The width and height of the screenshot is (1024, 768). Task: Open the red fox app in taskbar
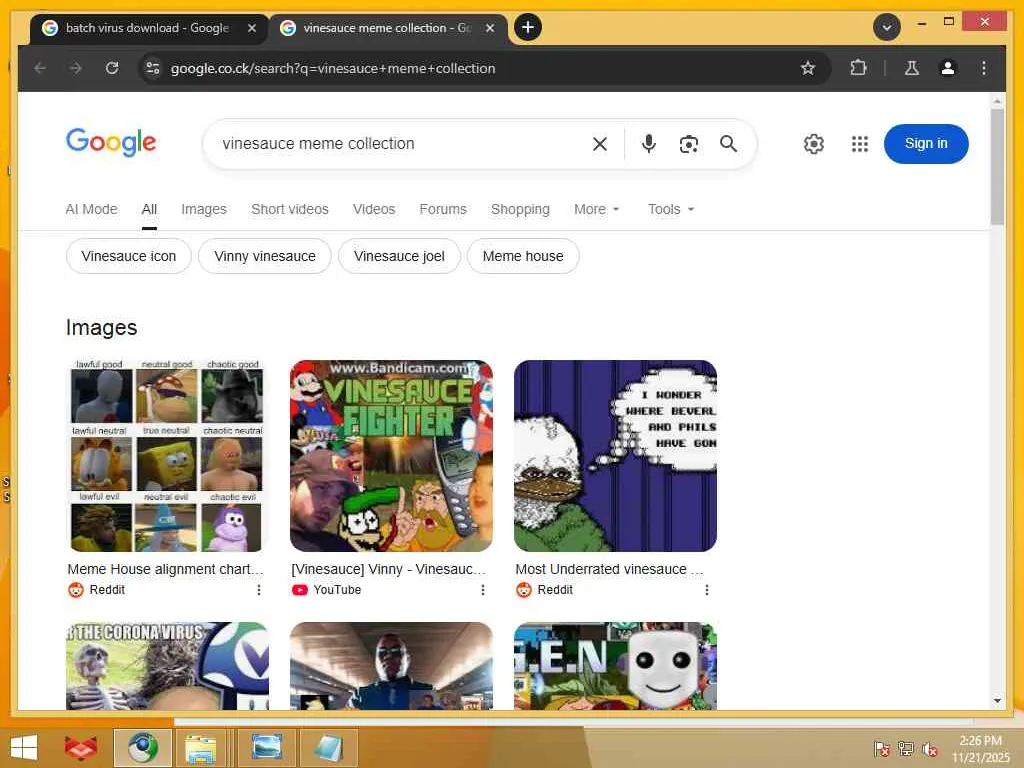click(x=80, y=748)
